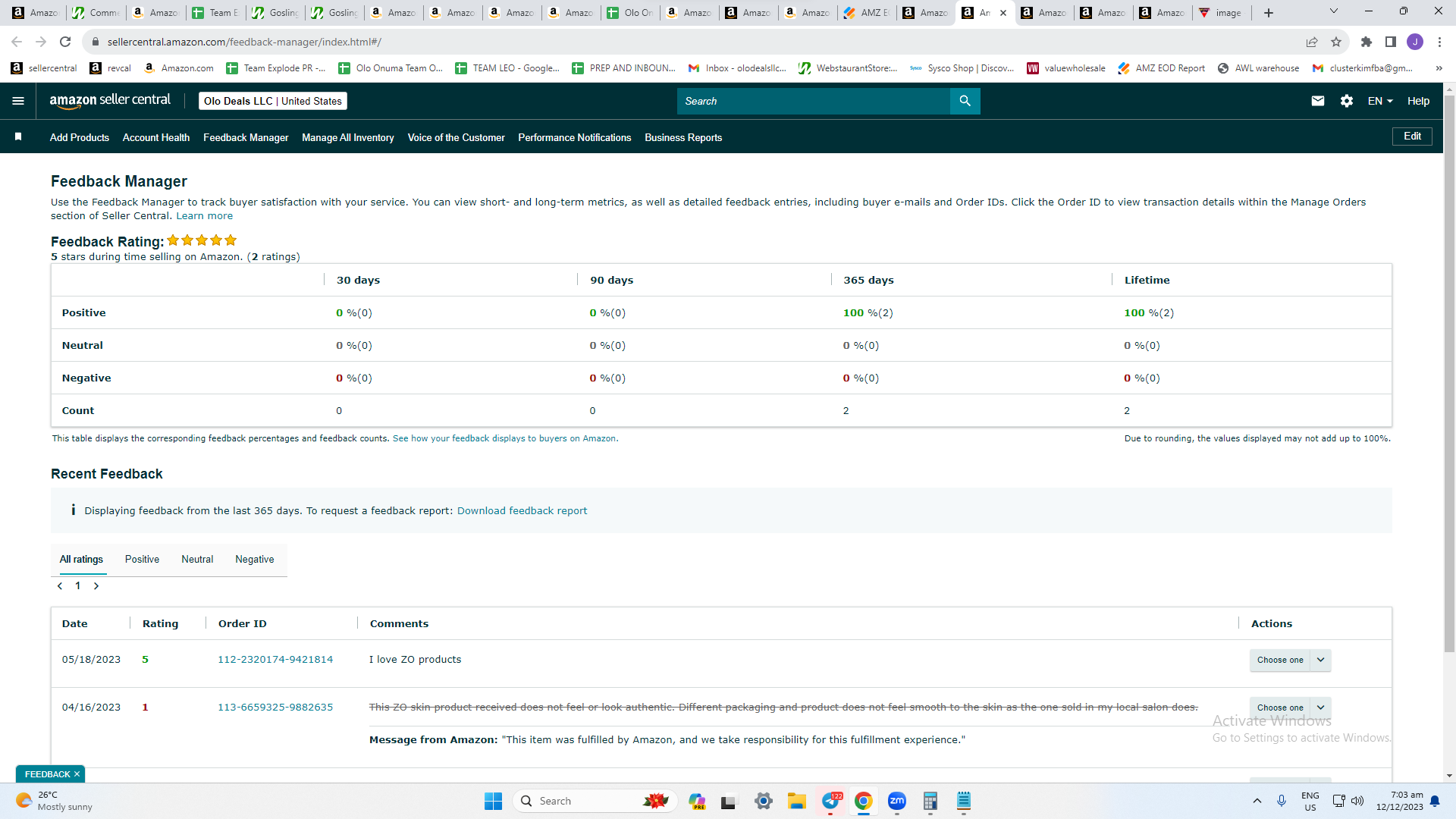Open order ID 112-2320174-9421814
This screenshot has height=819, width=1456.
(275, 660)
